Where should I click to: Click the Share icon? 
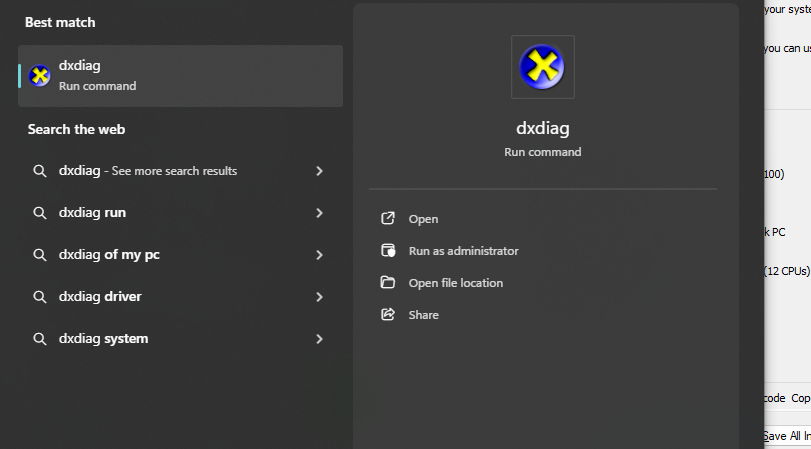[x=388, y=314]
